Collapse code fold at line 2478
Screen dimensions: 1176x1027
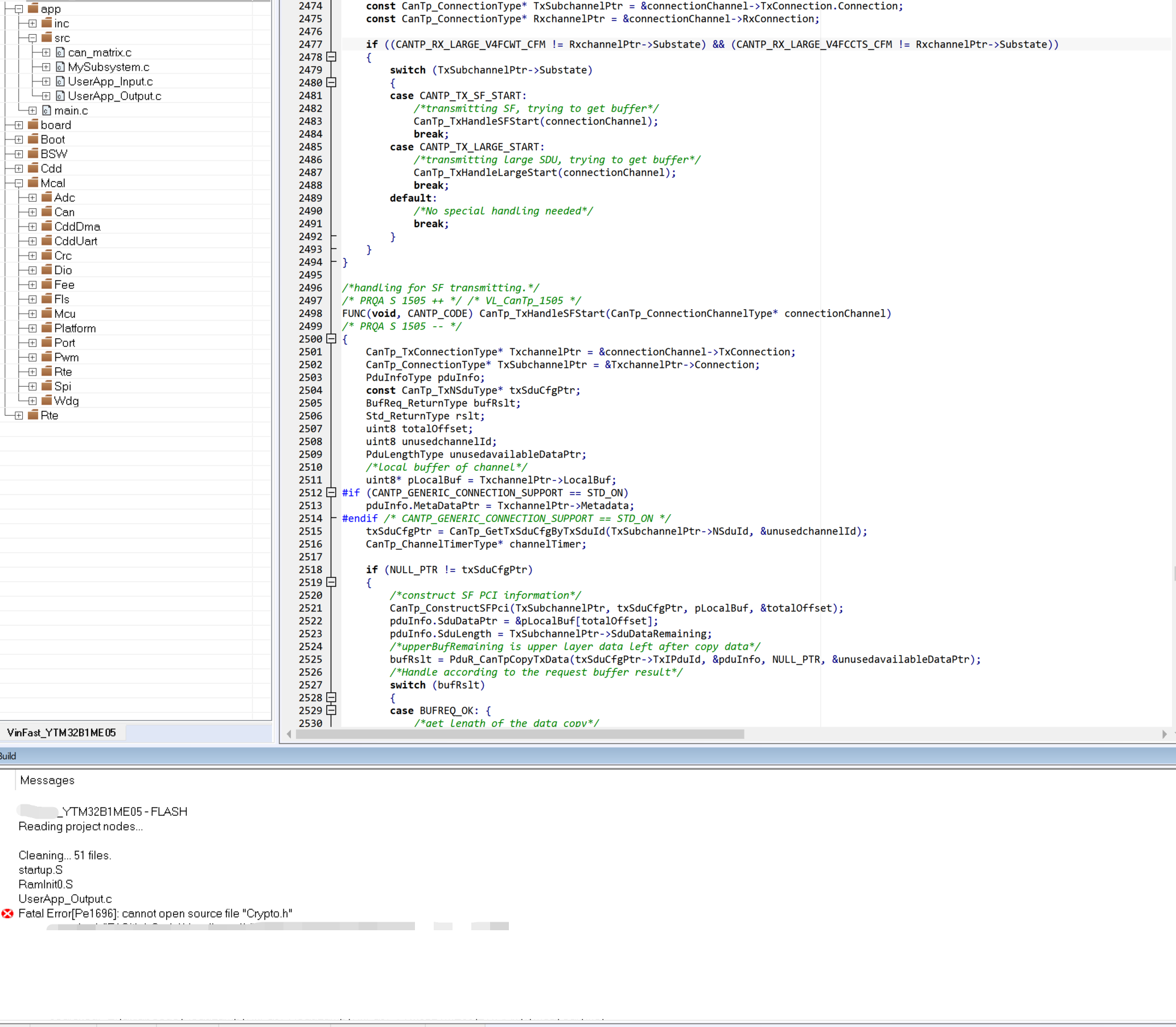coord(331,57)
